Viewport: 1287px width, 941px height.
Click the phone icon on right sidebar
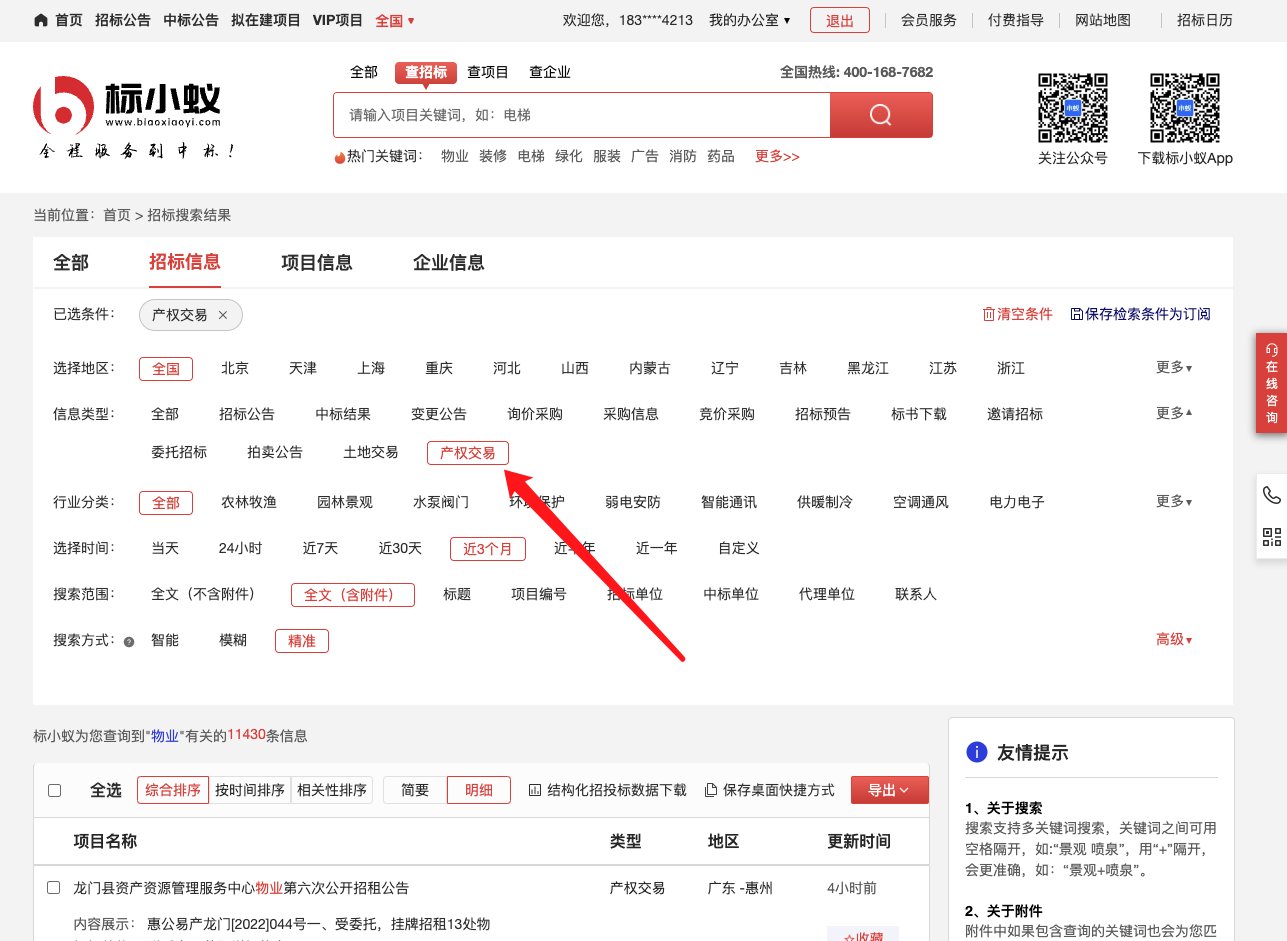[1271, 495]
